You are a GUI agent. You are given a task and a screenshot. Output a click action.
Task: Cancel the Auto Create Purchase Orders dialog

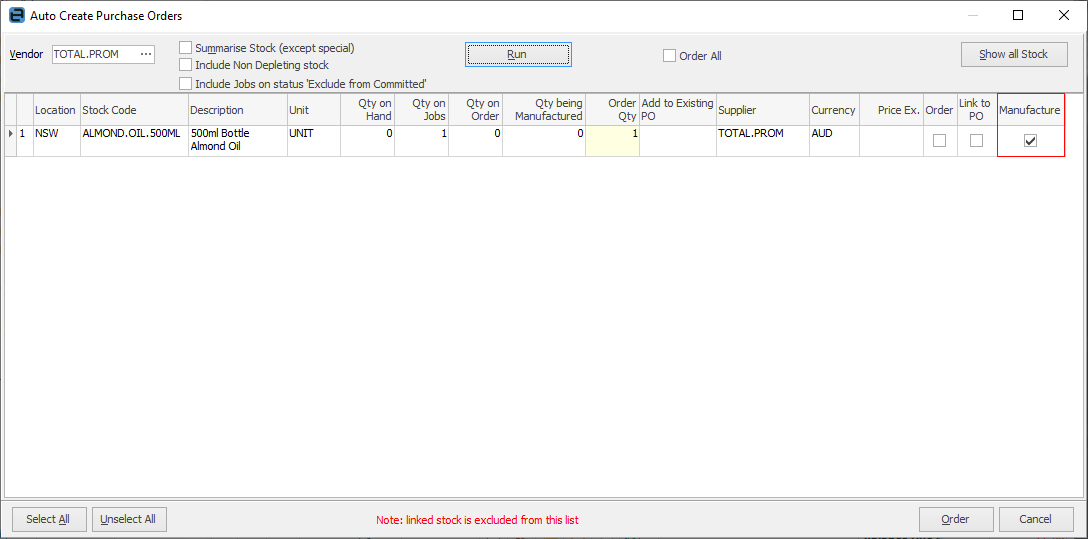coord(1036,519)
